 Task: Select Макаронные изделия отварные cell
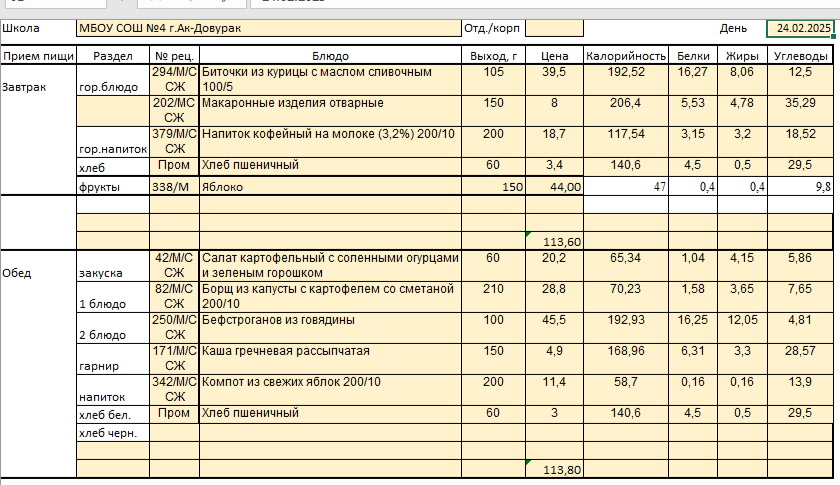pyautogui.click(x=330, y=111)
